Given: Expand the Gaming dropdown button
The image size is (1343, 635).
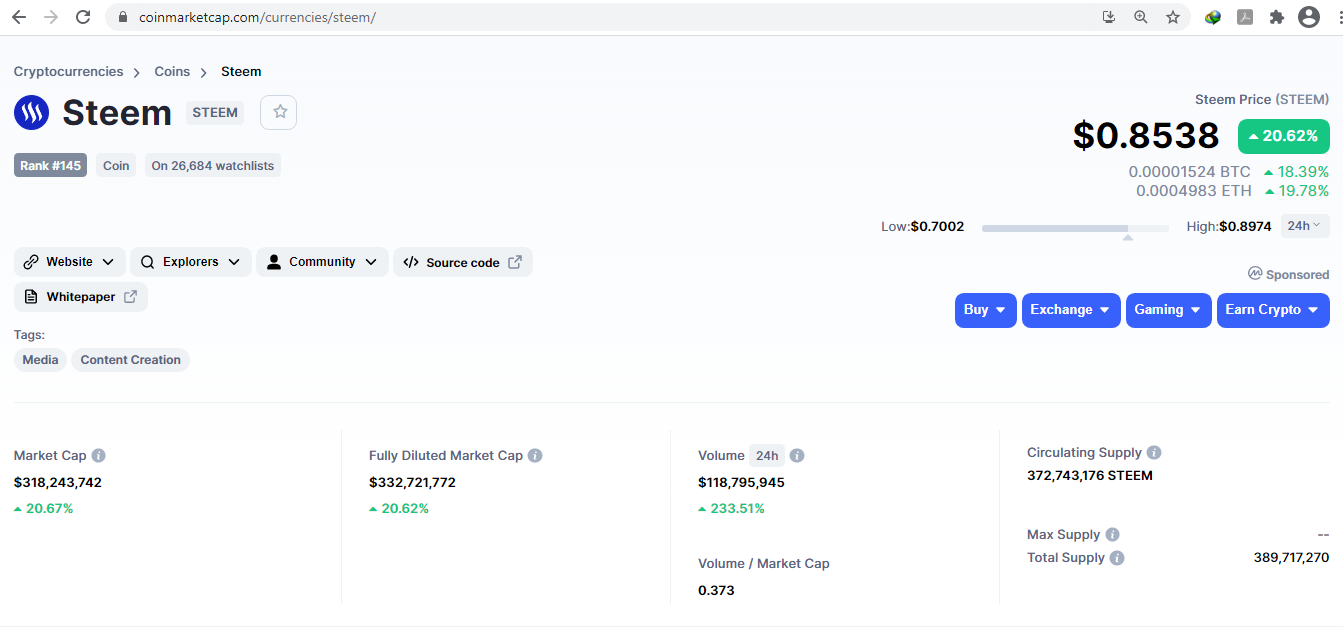Looking at the screenshot, I should (x=1169, y=310).
